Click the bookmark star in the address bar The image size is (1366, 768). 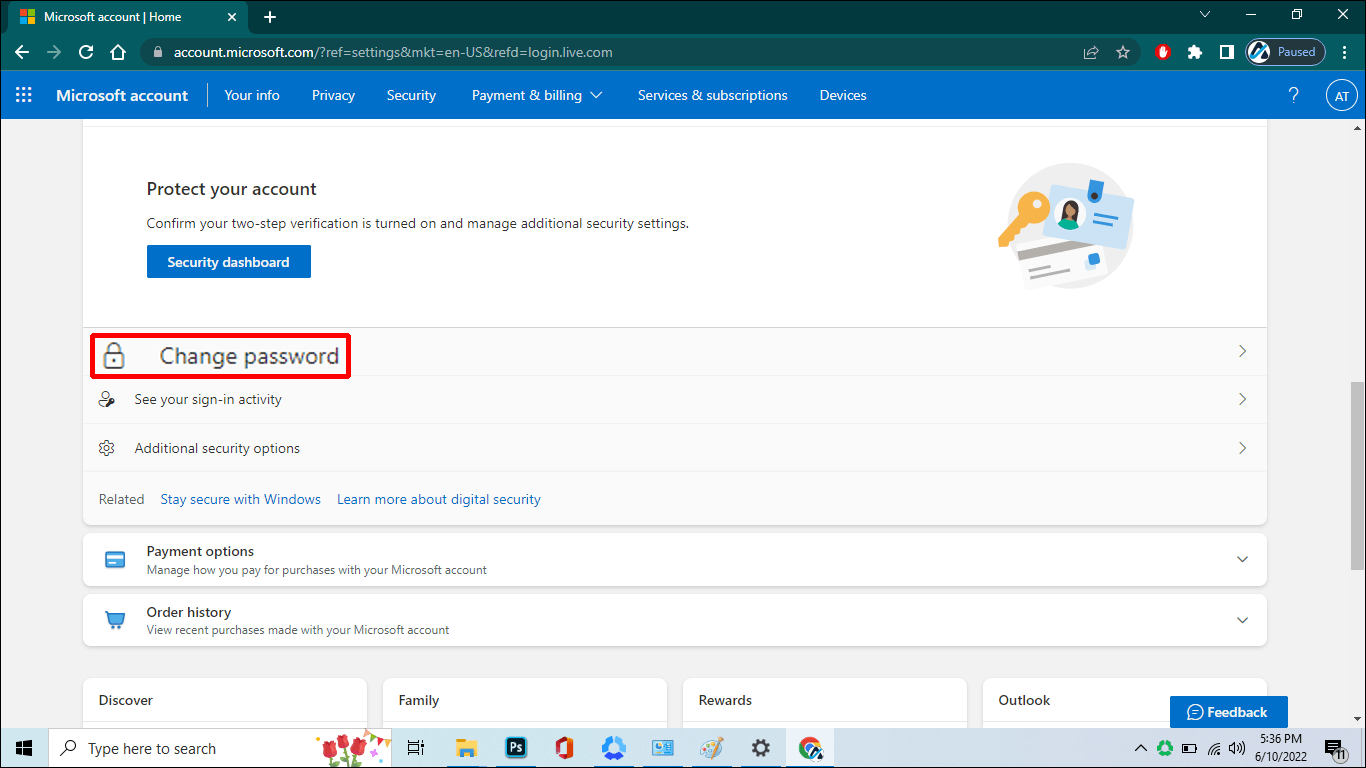pos(1123,52)
